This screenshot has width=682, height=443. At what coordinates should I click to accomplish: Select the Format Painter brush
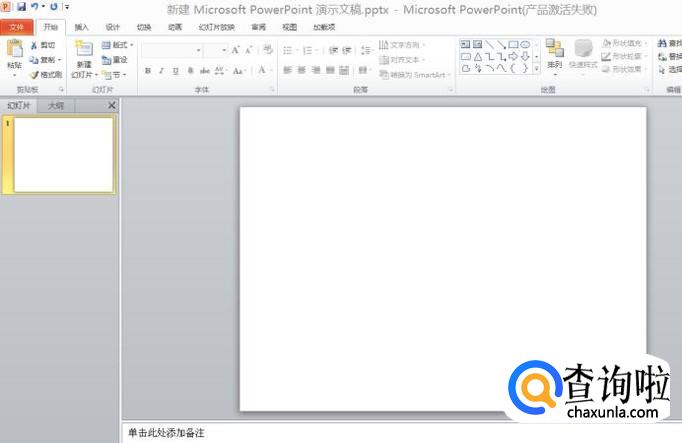(34, 75)
